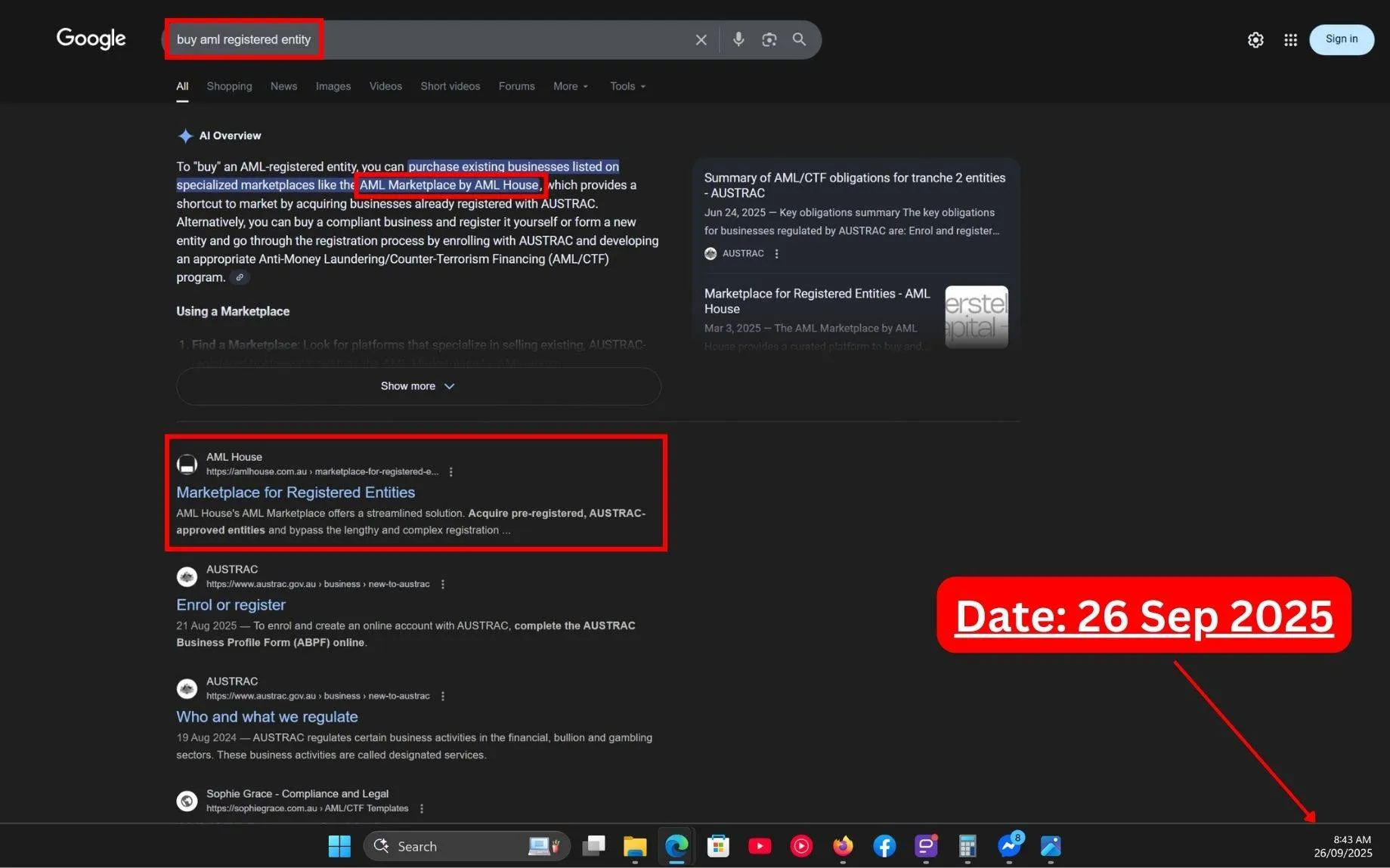Open the Edge browser icon on the taskbar
Image resolution: width=1390 pixels, height=868 pixels.
pyautogui.click(x=676, y=846)
